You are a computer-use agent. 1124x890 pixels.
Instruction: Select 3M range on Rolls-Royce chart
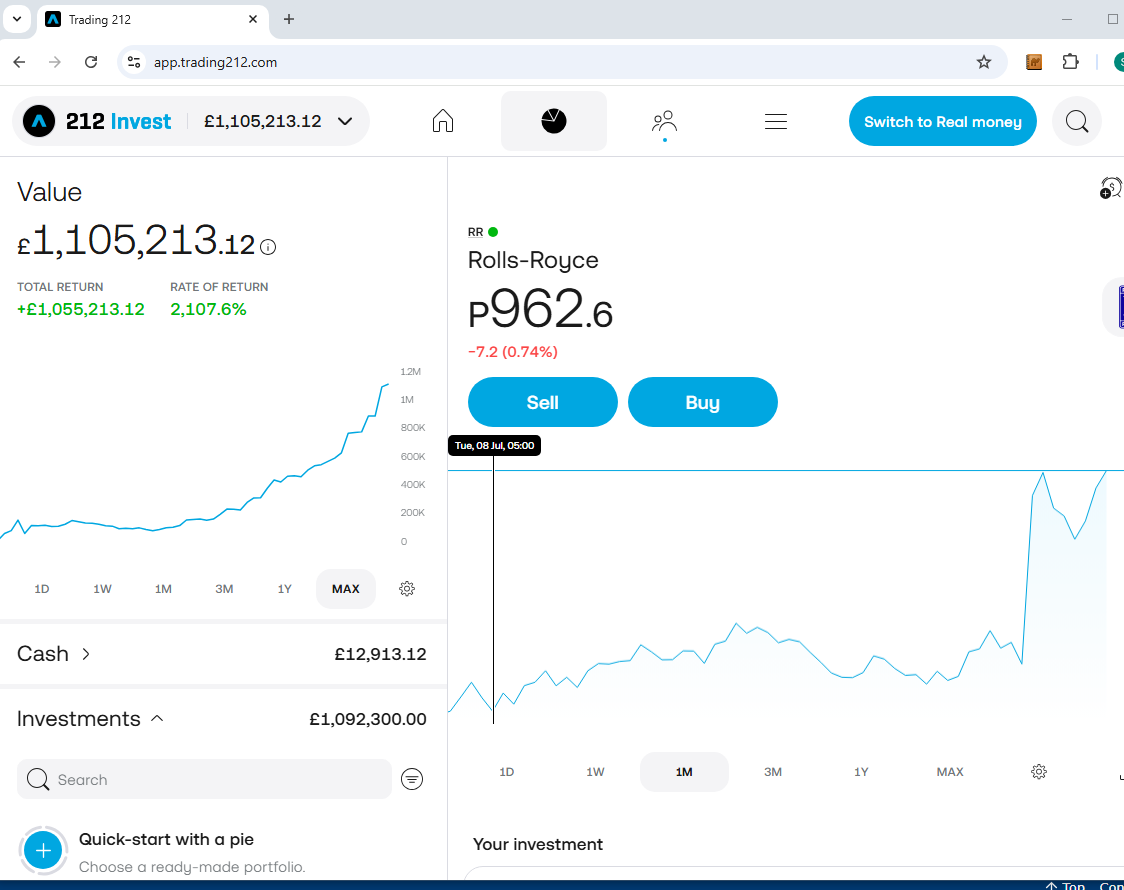[x=772, y=772]
